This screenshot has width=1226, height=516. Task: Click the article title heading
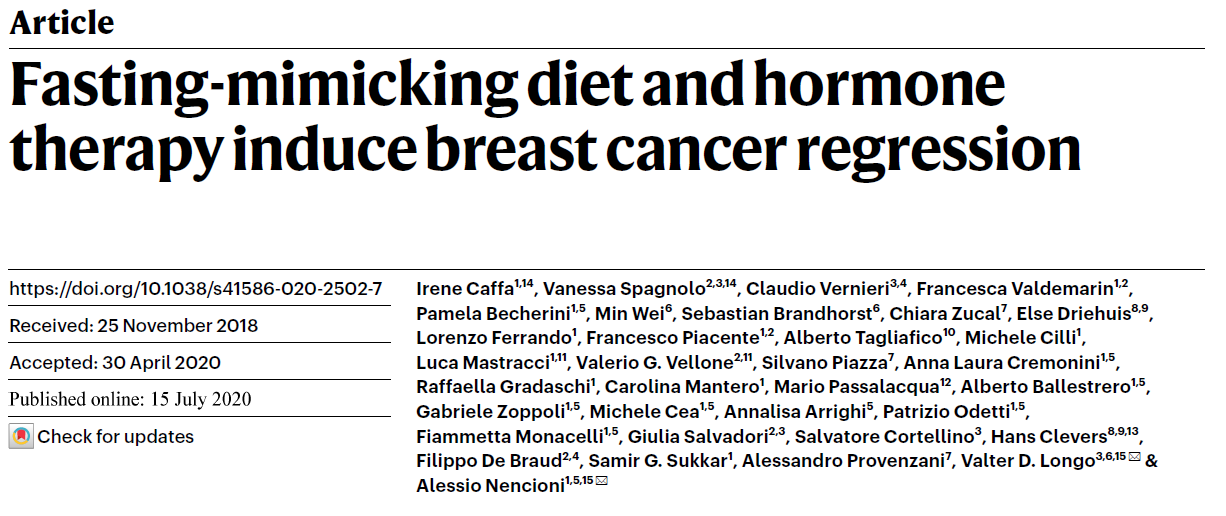click(545, 118)
